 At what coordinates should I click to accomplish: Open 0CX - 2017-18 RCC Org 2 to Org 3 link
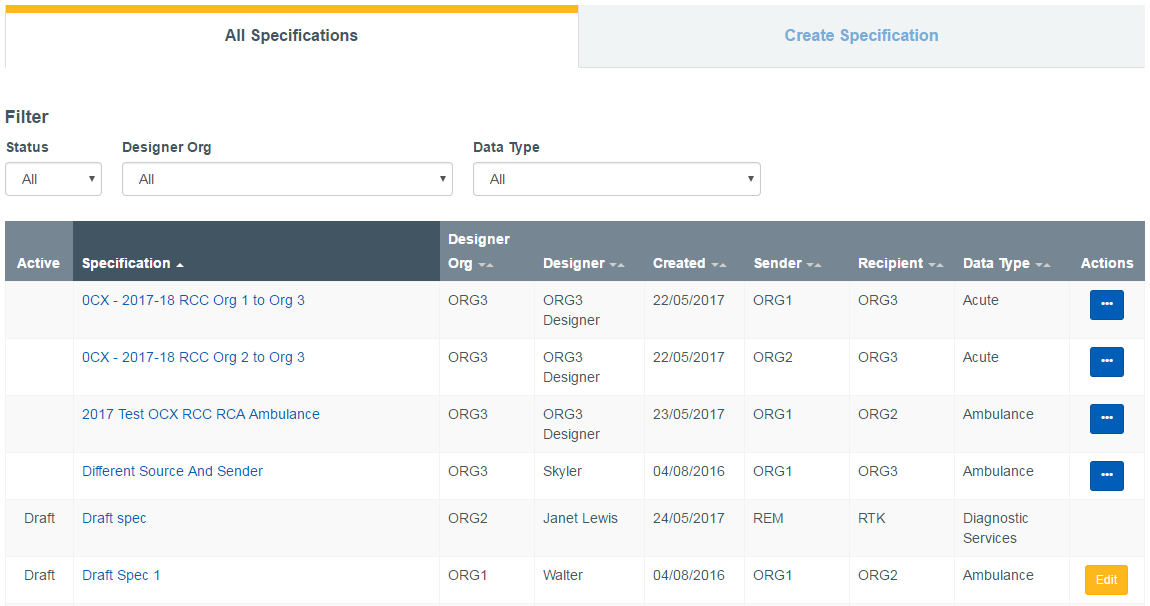pos(193,357)
